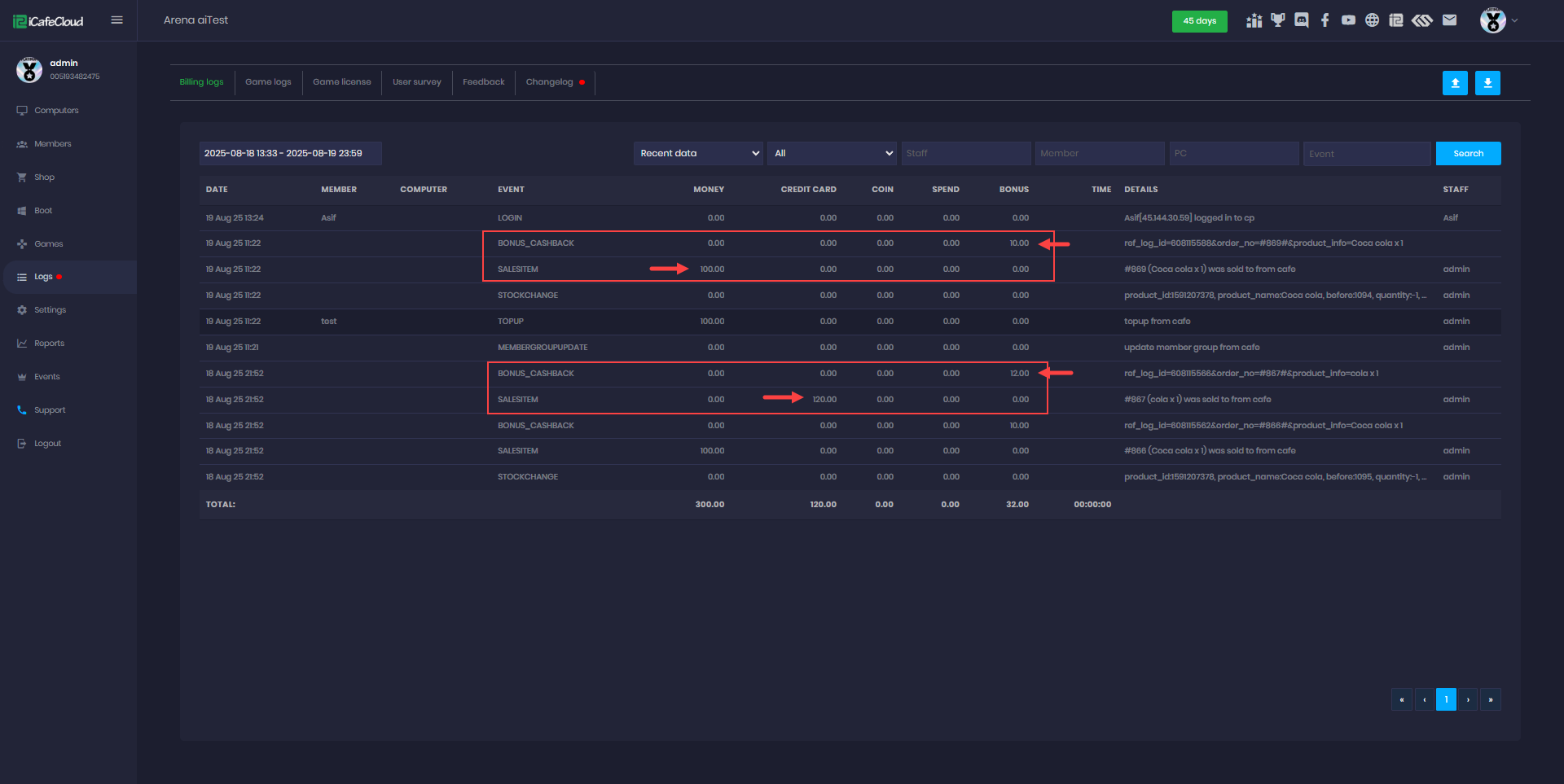Focus the Member filter field
This screenshot has height=784, width=1564.
(x=1099, y=153)
